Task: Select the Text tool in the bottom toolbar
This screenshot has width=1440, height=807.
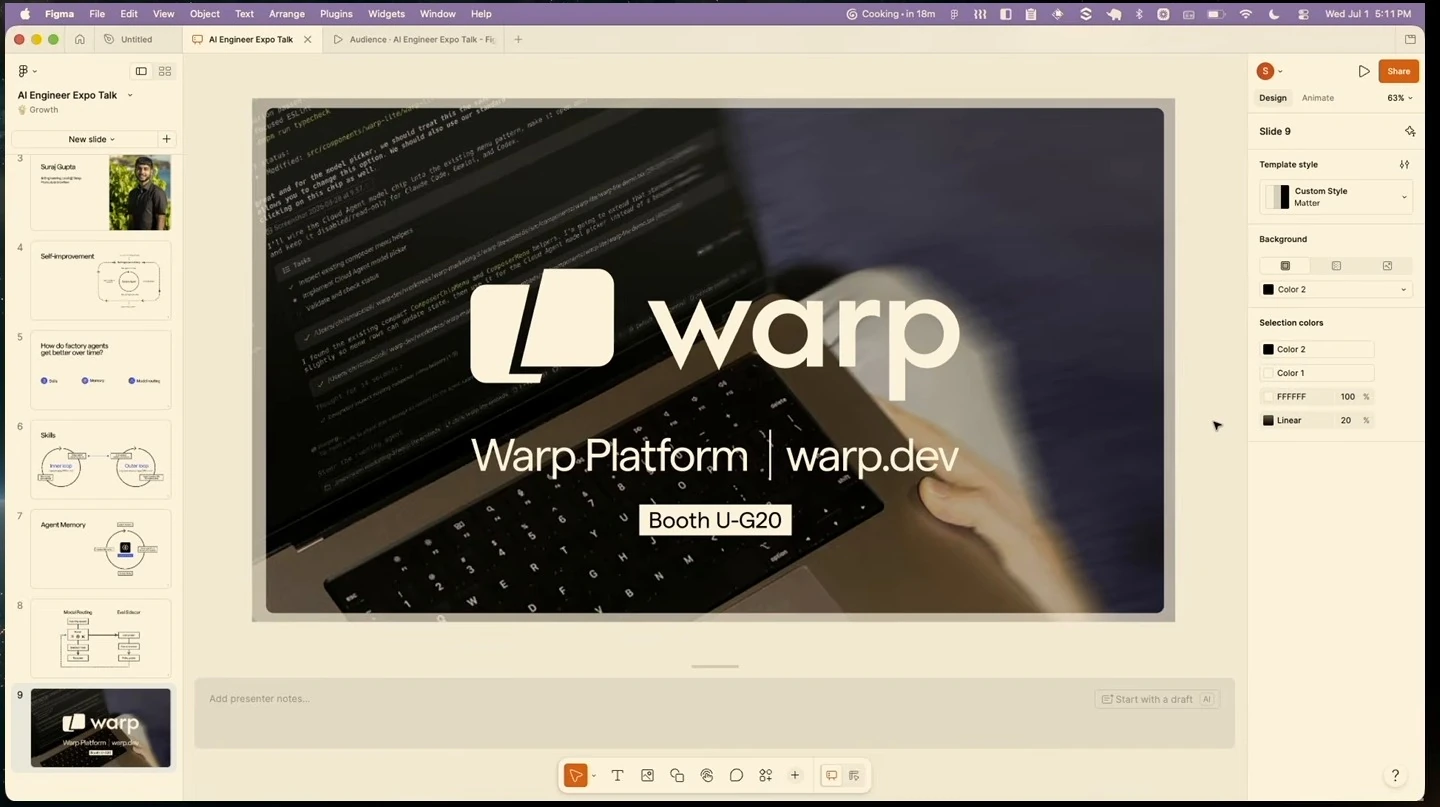Action: 617,775
